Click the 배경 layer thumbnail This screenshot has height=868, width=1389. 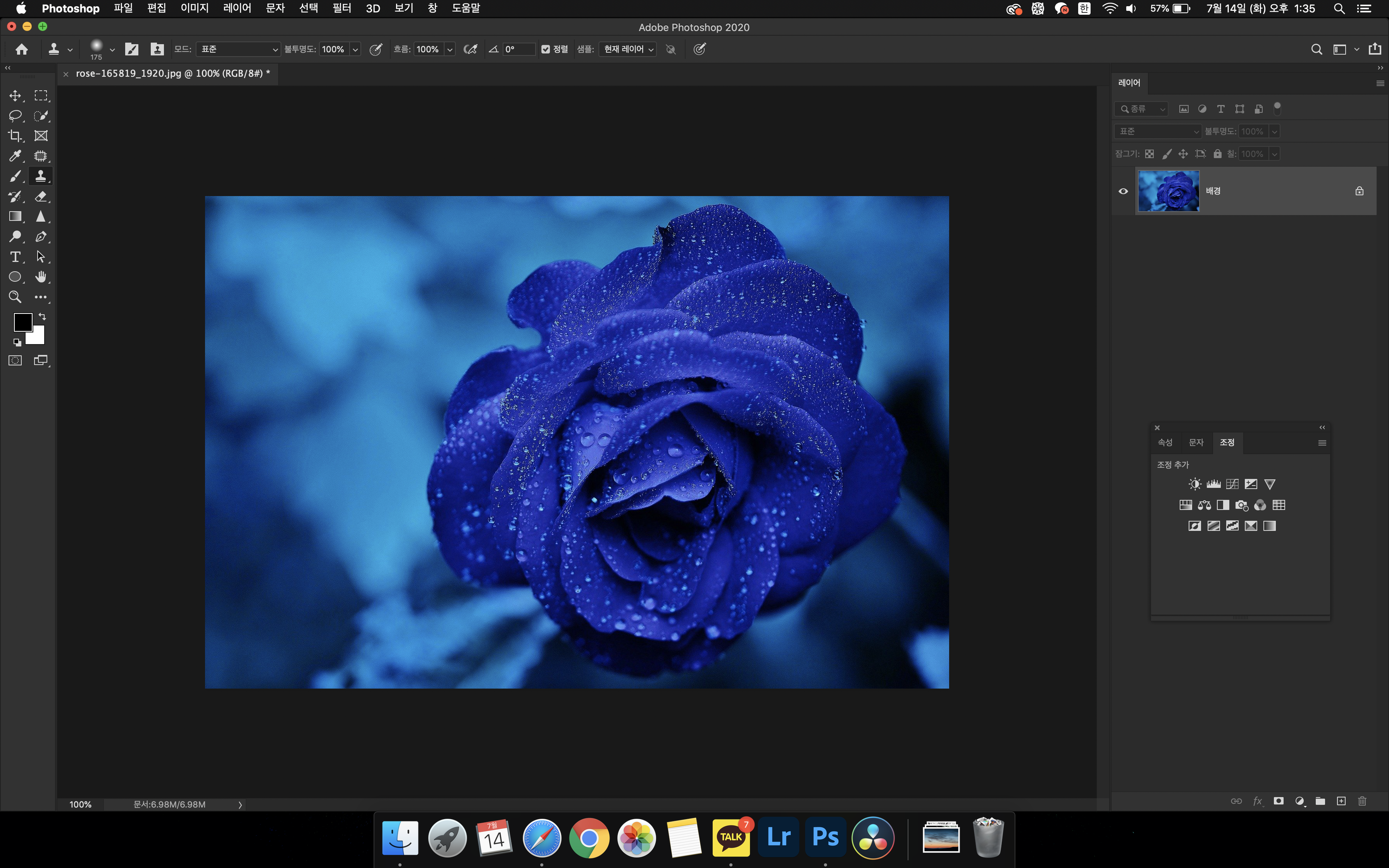coord(1168,191)
